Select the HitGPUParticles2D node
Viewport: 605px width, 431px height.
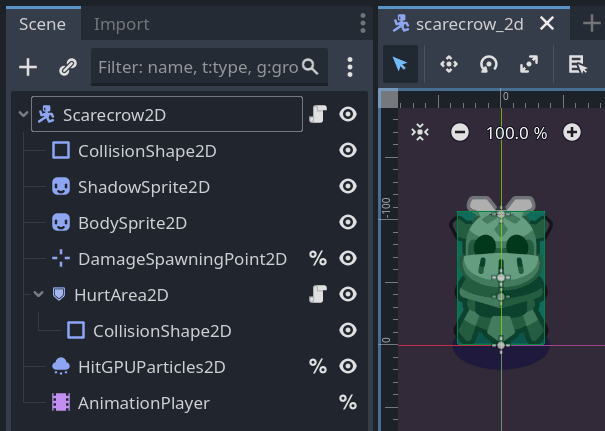152,367
